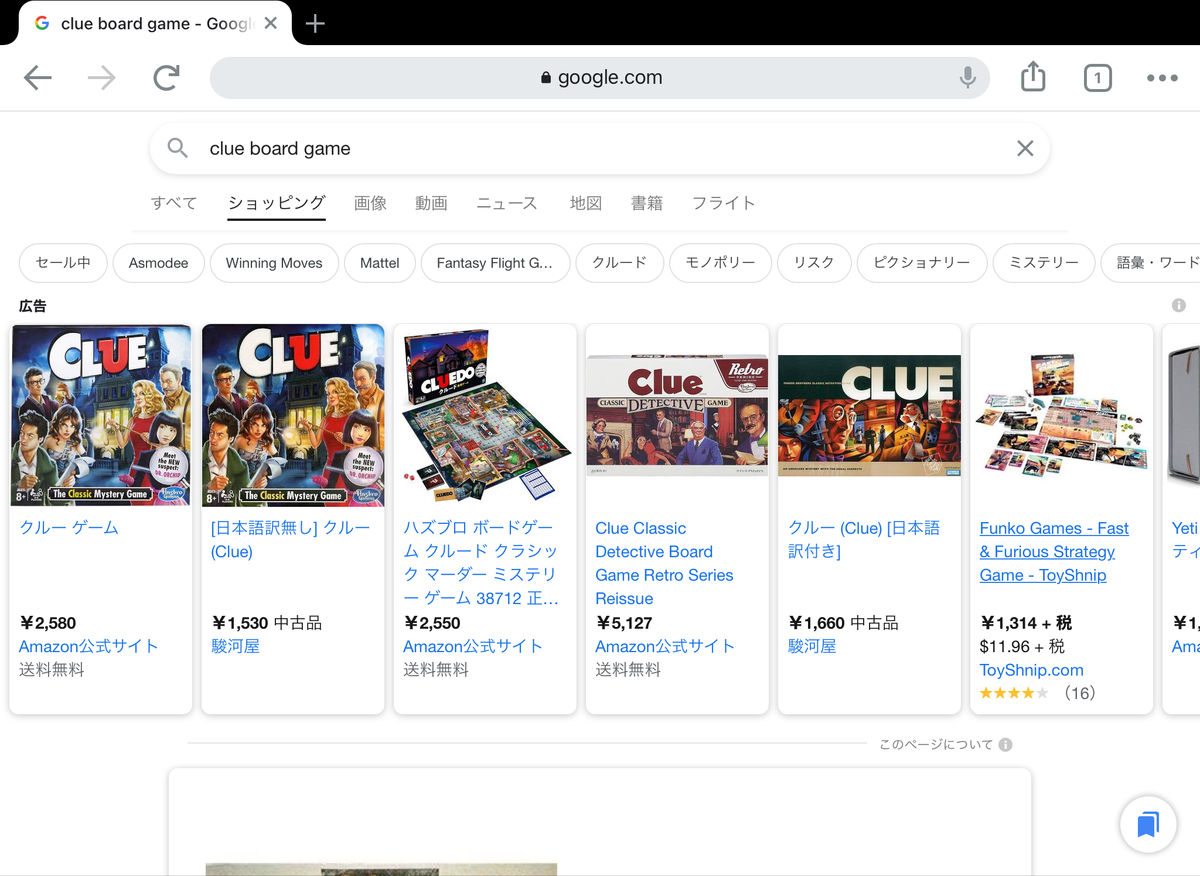The height and width of the screenshot is (876, 1200).
Task: Open Clue Classic Detective Board Game link
Action: (664, 563)
